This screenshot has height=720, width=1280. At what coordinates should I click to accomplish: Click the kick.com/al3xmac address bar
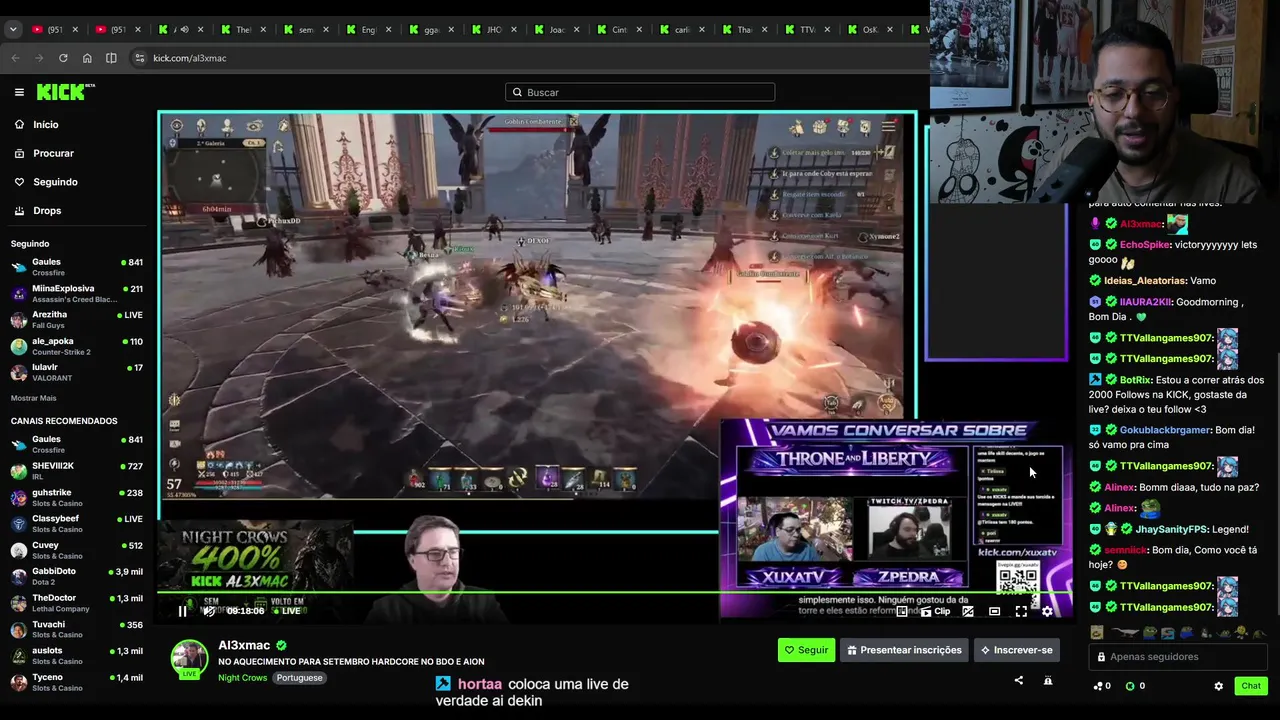point(530,58)
